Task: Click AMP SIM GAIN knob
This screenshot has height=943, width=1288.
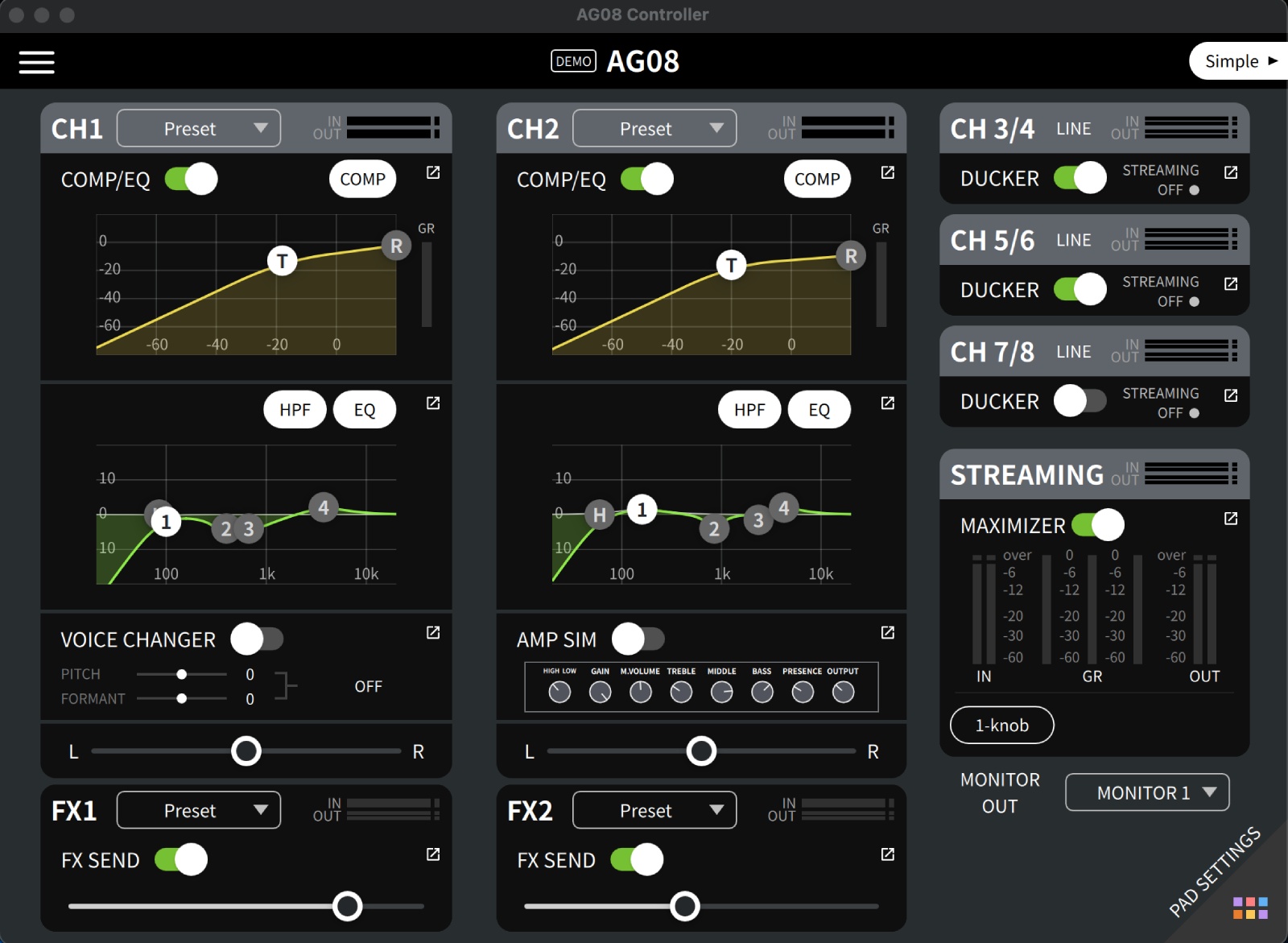Action: click(x=600, y=692)
